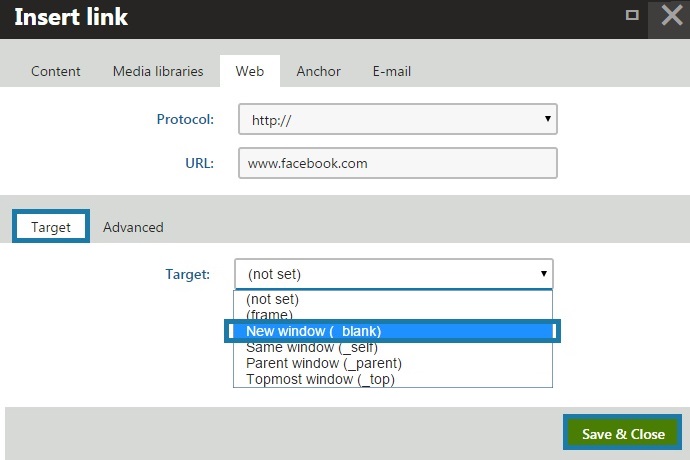
Task: Select New window (_blank) option
Action: click(313, 331)
